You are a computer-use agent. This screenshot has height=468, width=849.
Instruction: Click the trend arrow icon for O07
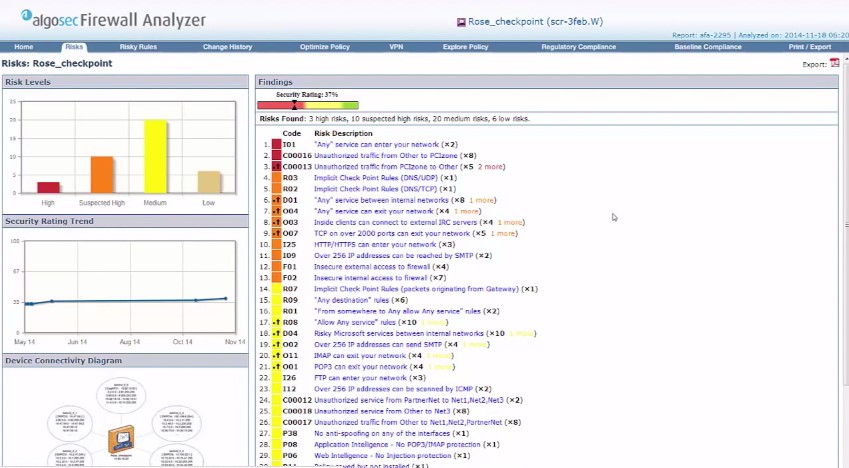click(276, 233)
